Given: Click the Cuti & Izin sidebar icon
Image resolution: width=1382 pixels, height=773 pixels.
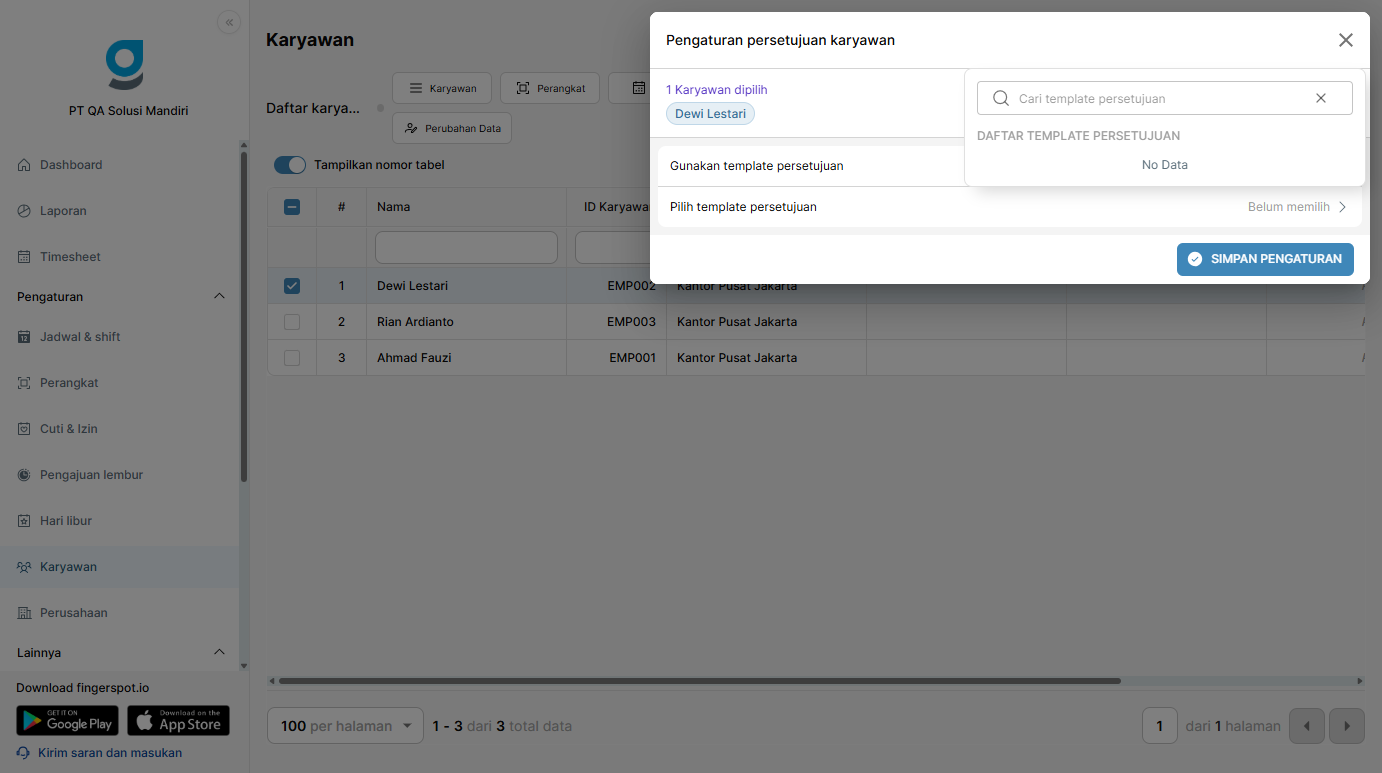Looking at the screenshot, I should click(24, 429).
